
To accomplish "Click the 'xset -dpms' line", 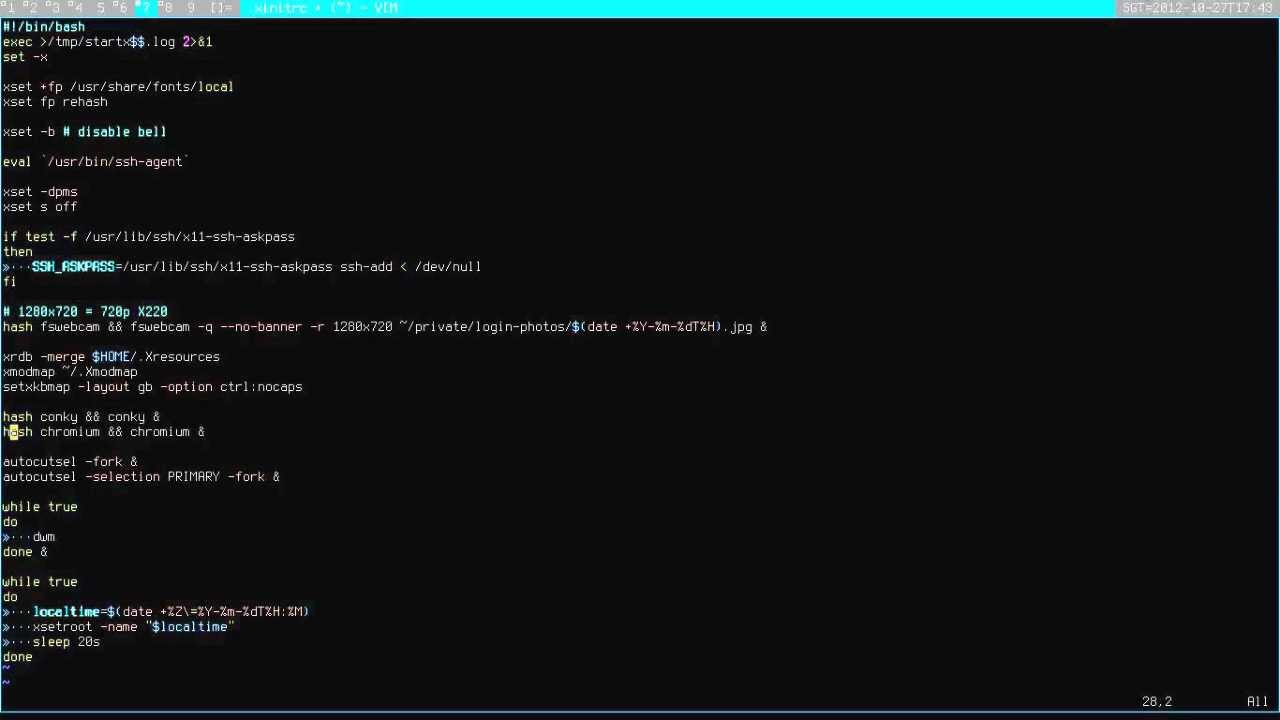I will (x=40, y=191).
